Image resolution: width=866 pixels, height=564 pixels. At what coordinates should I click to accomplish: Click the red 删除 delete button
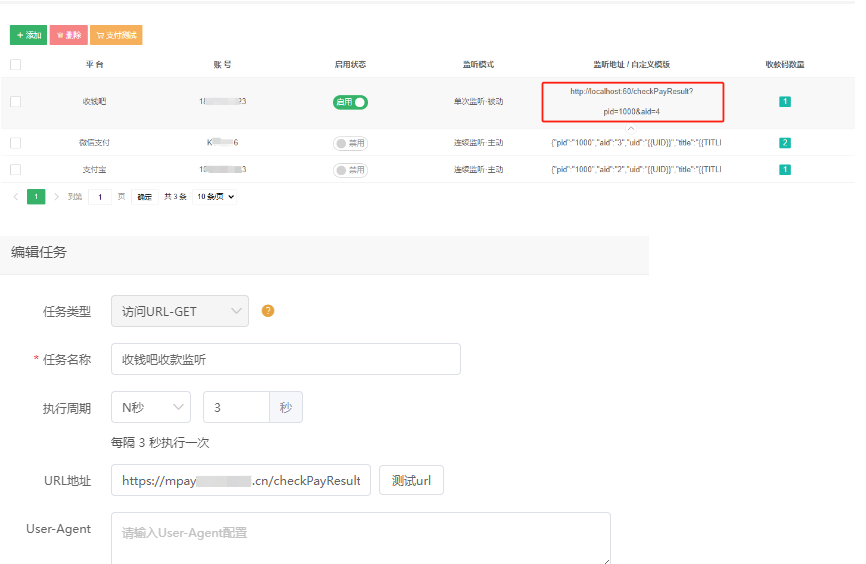(x=68, y=35)
